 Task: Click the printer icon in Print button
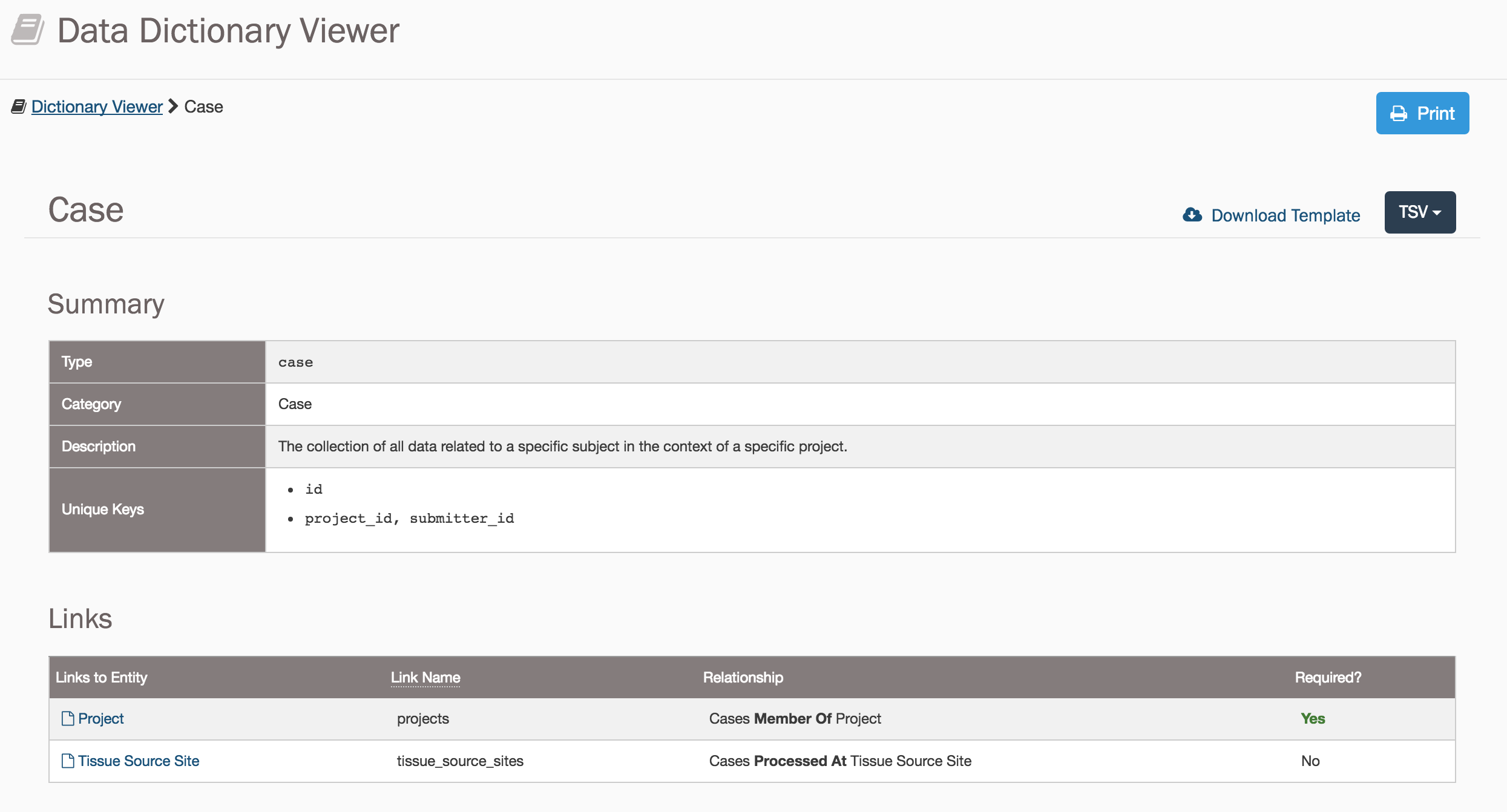point(1399,114)
